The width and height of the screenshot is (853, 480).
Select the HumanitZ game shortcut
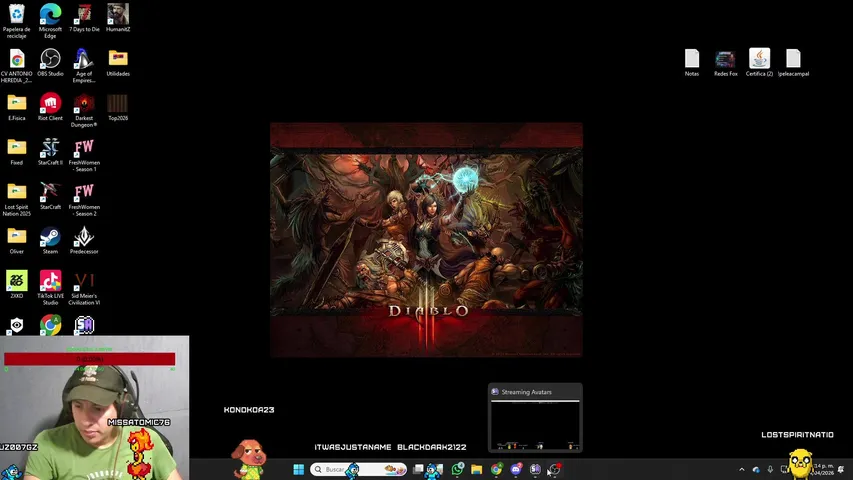tap(118, 18)
